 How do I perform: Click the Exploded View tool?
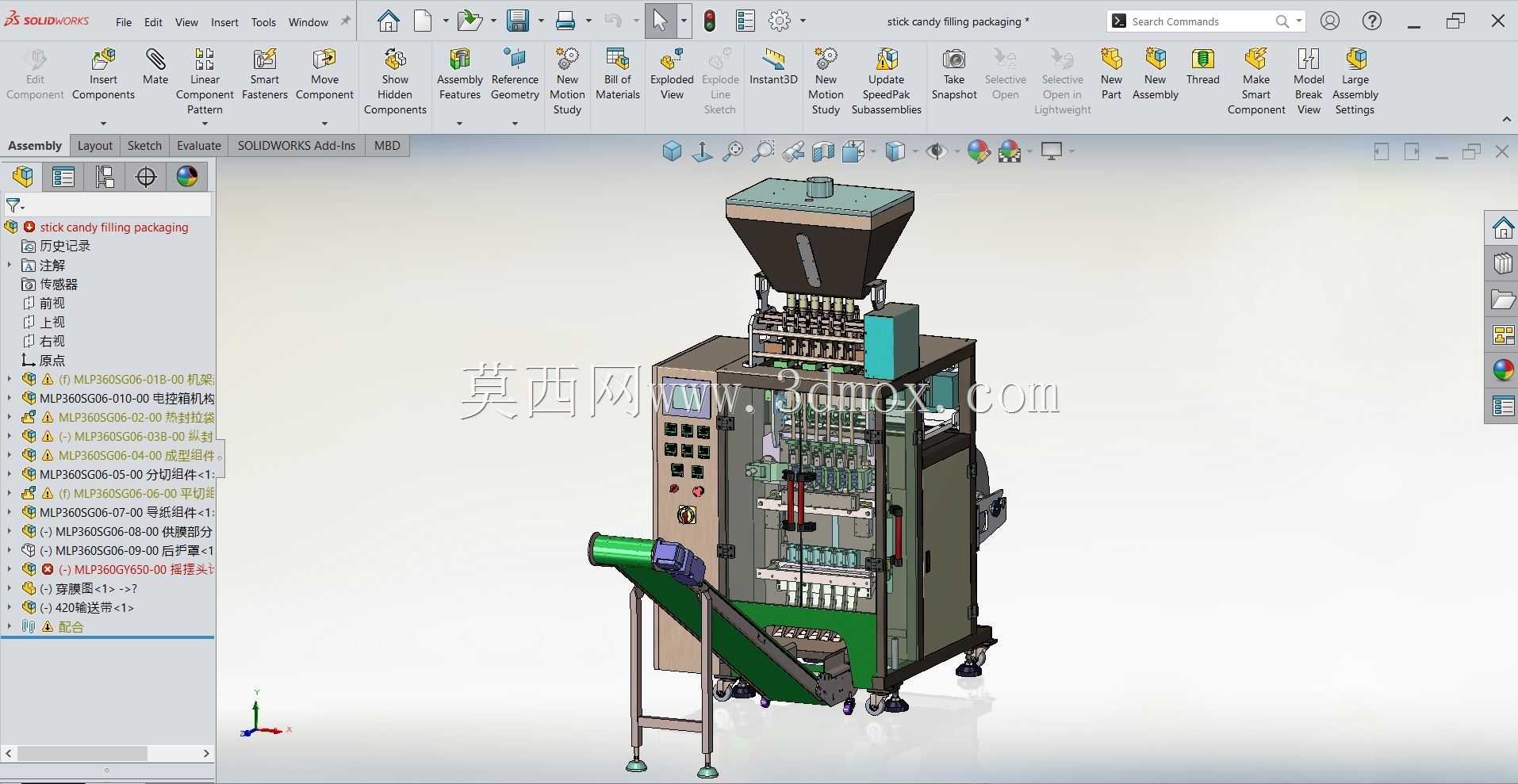tap(672, 75)
